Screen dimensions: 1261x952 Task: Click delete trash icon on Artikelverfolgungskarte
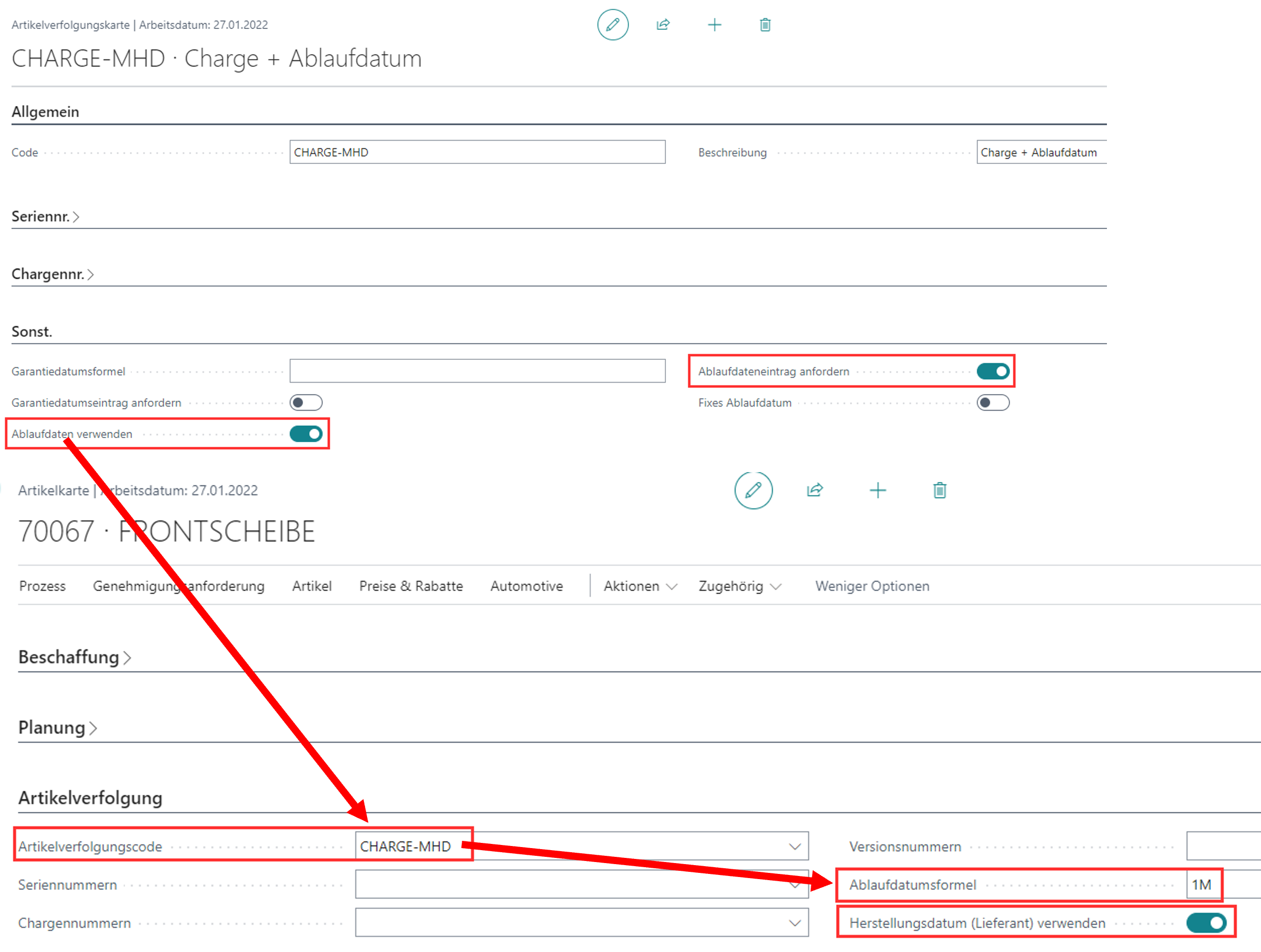tap(765, 24)
